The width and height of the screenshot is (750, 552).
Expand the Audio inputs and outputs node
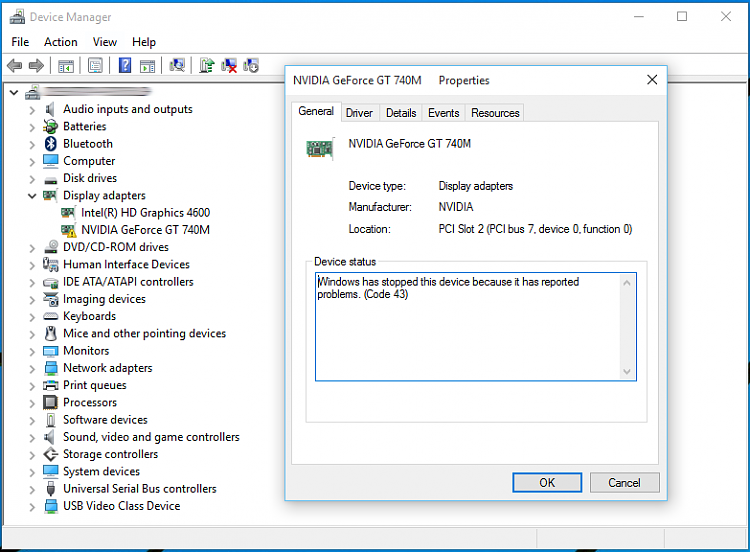point(32,110)
